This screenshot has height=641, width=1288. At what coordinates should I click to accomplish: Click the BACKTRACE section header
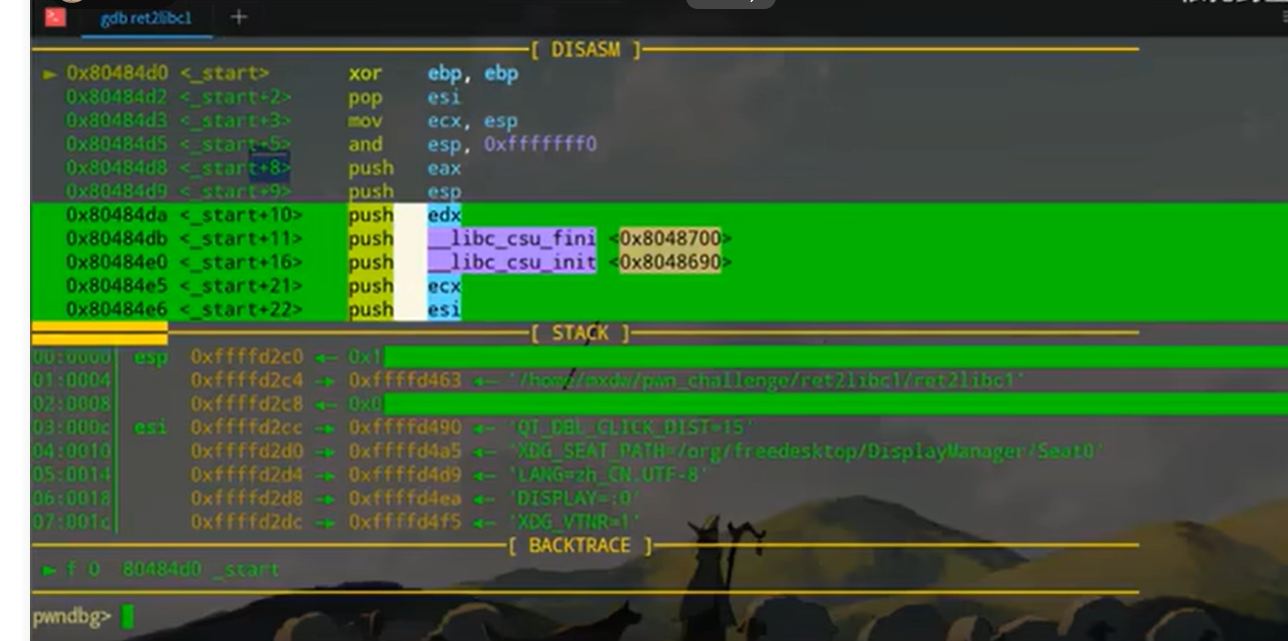point(580,546)
